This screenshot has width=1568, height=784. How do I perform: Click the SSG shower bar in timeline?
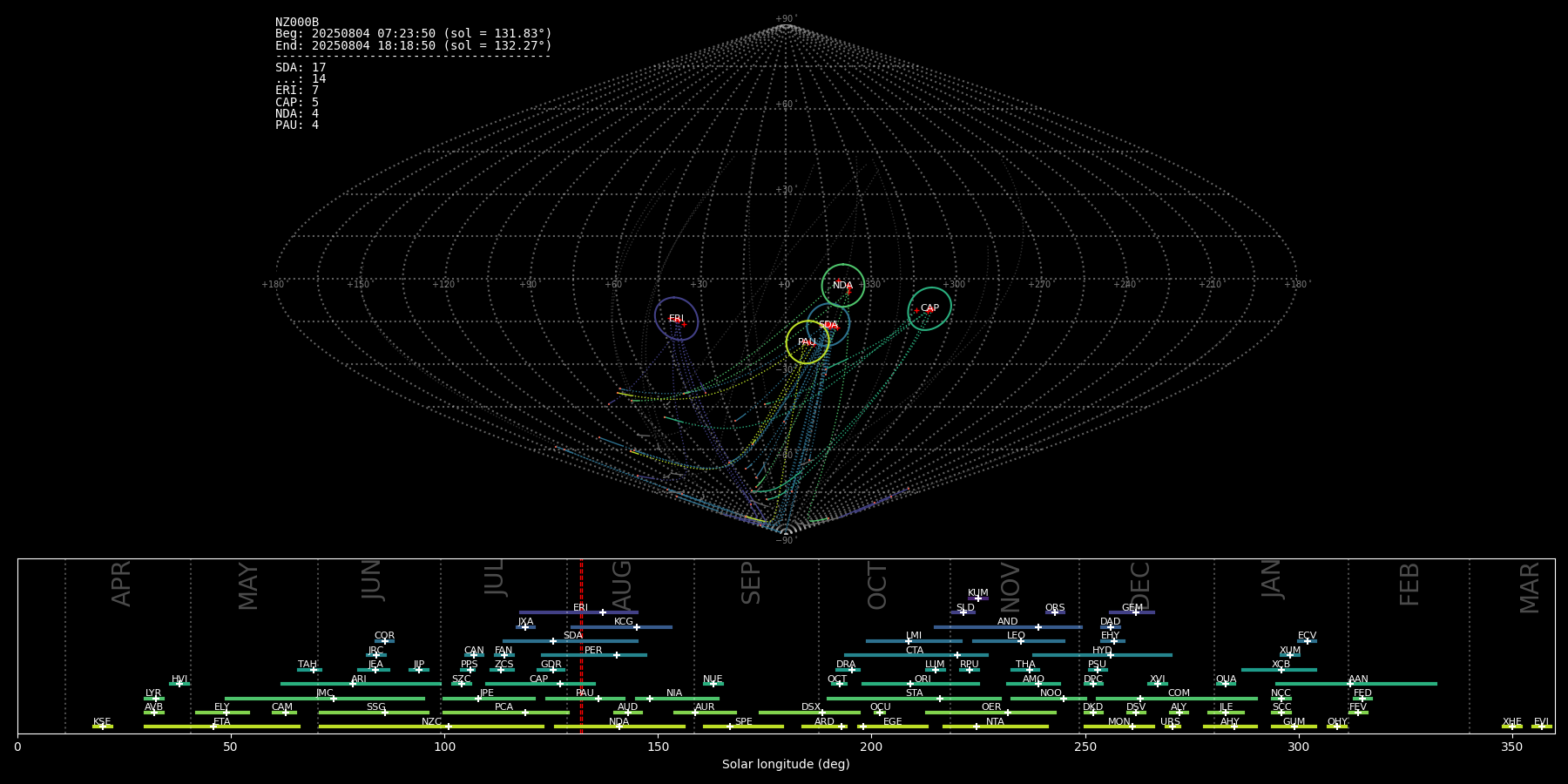[374, 713]
